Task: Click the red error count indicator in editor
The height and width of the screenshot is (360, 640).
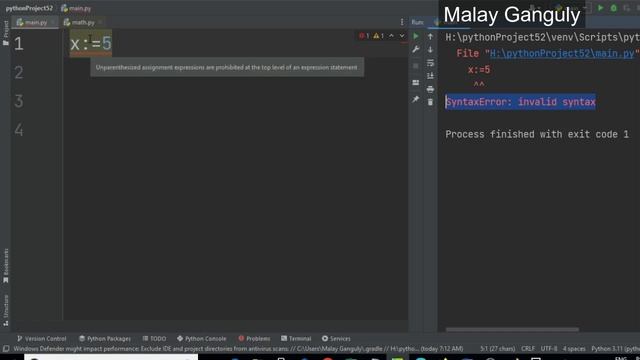Action: (x=364, y=36)
